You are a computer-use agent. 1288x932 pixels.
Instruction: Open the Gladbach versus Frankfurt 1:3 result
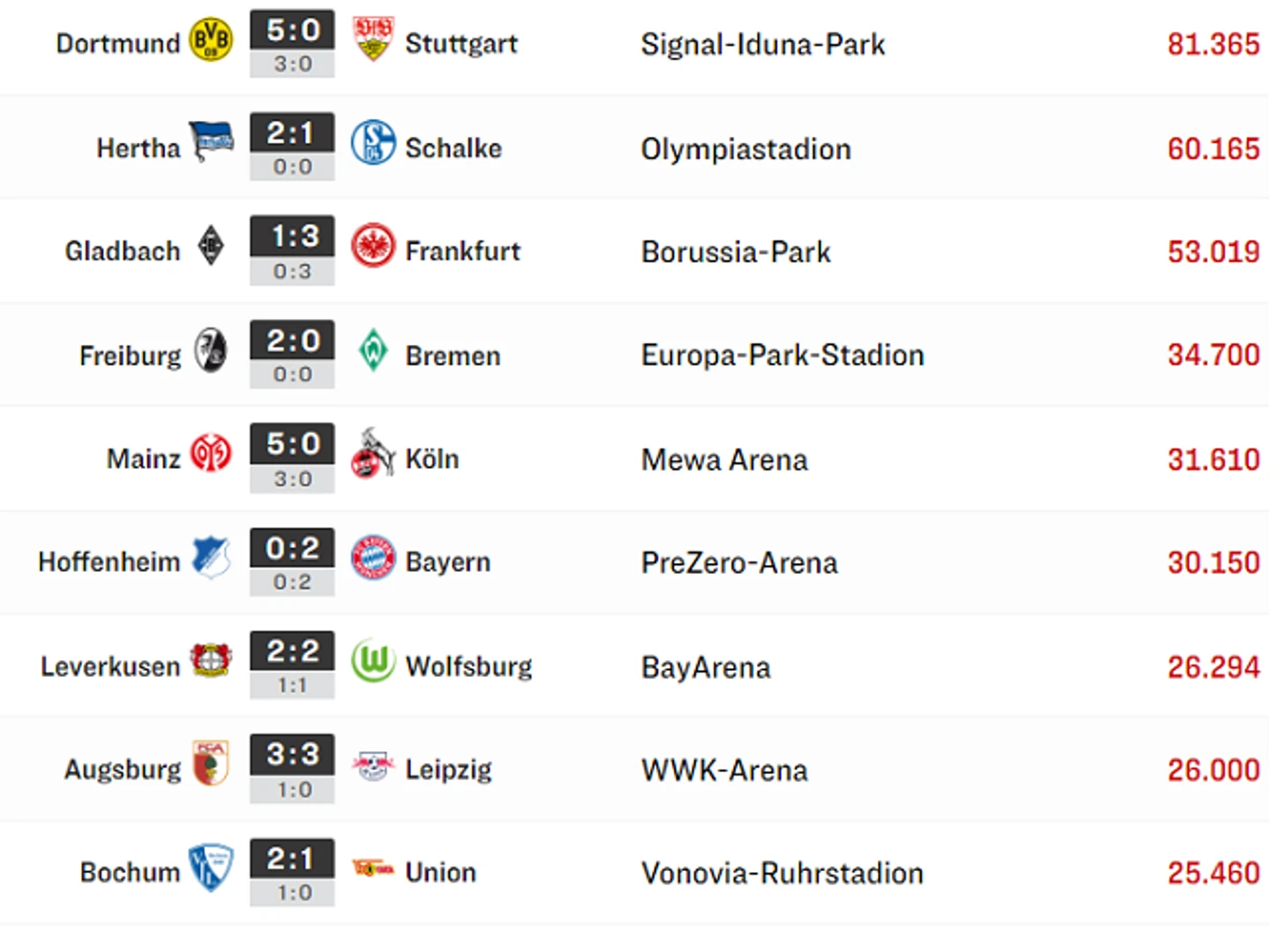pos(292,237)
